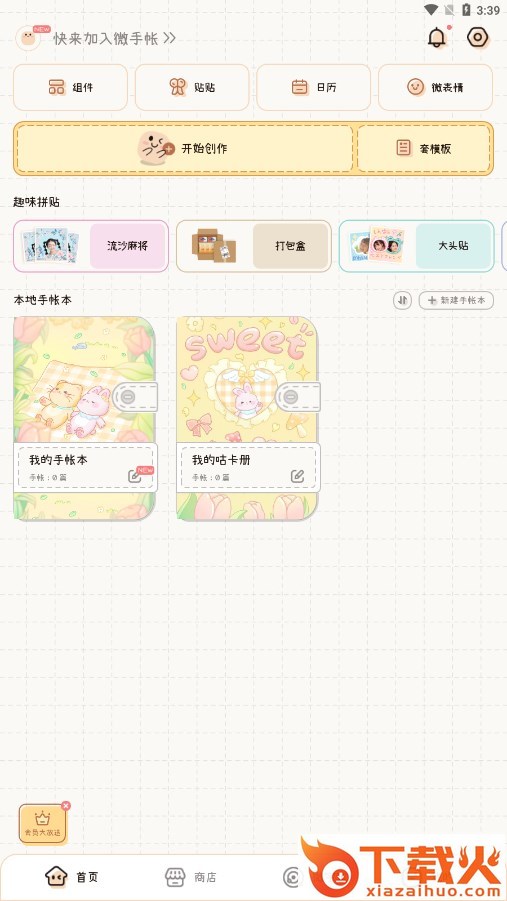507x901 pixels.
Task: Choose 套模板 to use a template
Action: [x=424, y=148]
